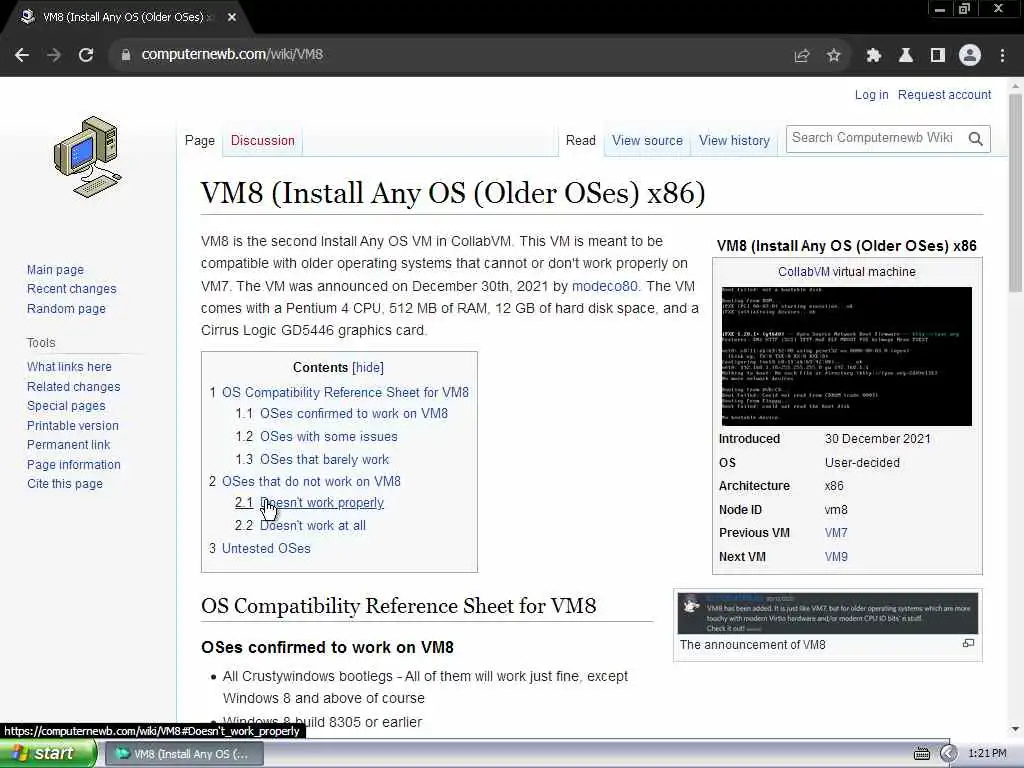Open Next VM link VM9

(x=836, y=557)
